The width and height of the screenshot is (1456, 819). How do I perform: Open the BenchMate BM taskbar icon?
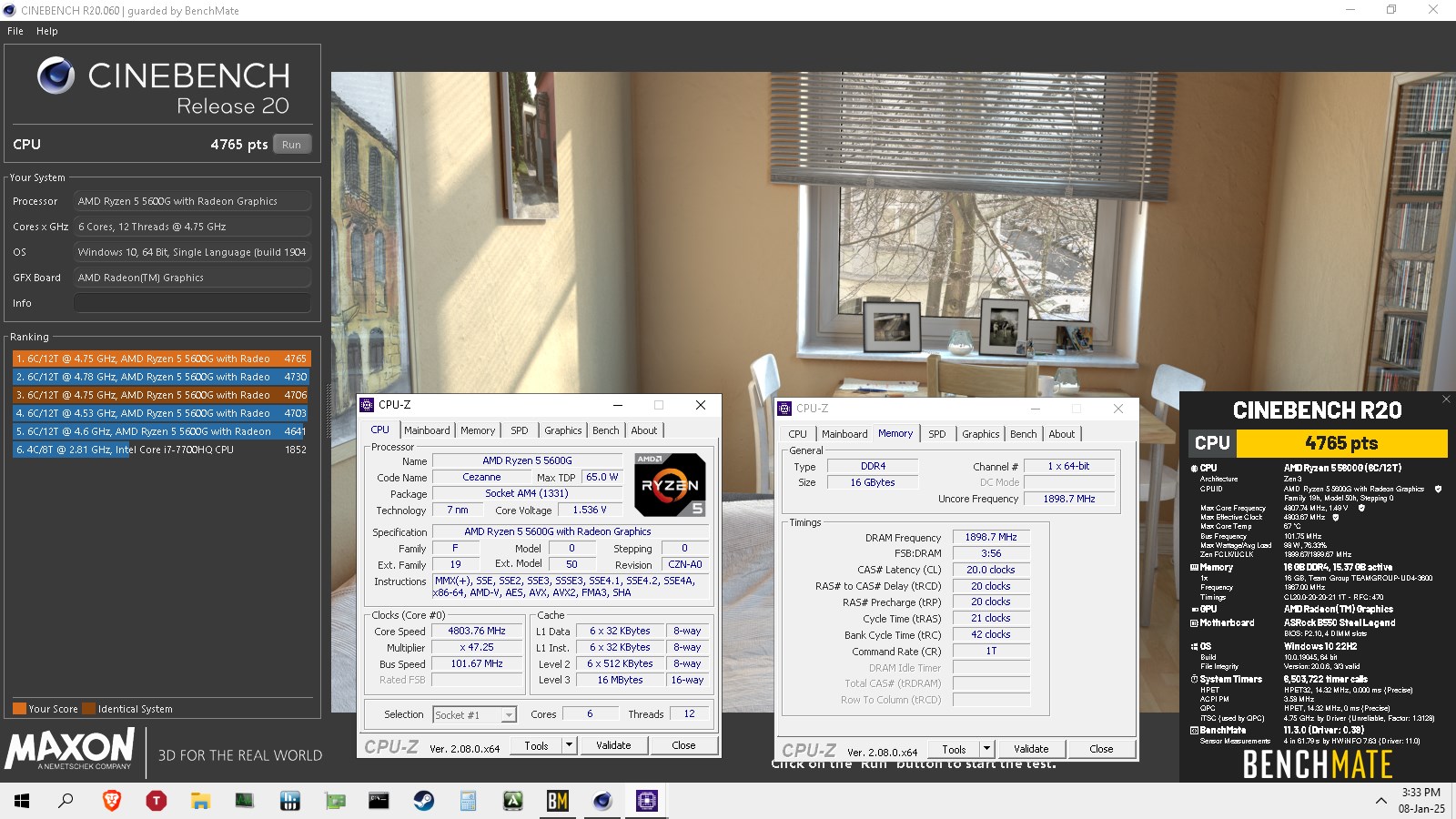(x=558, y=801)
